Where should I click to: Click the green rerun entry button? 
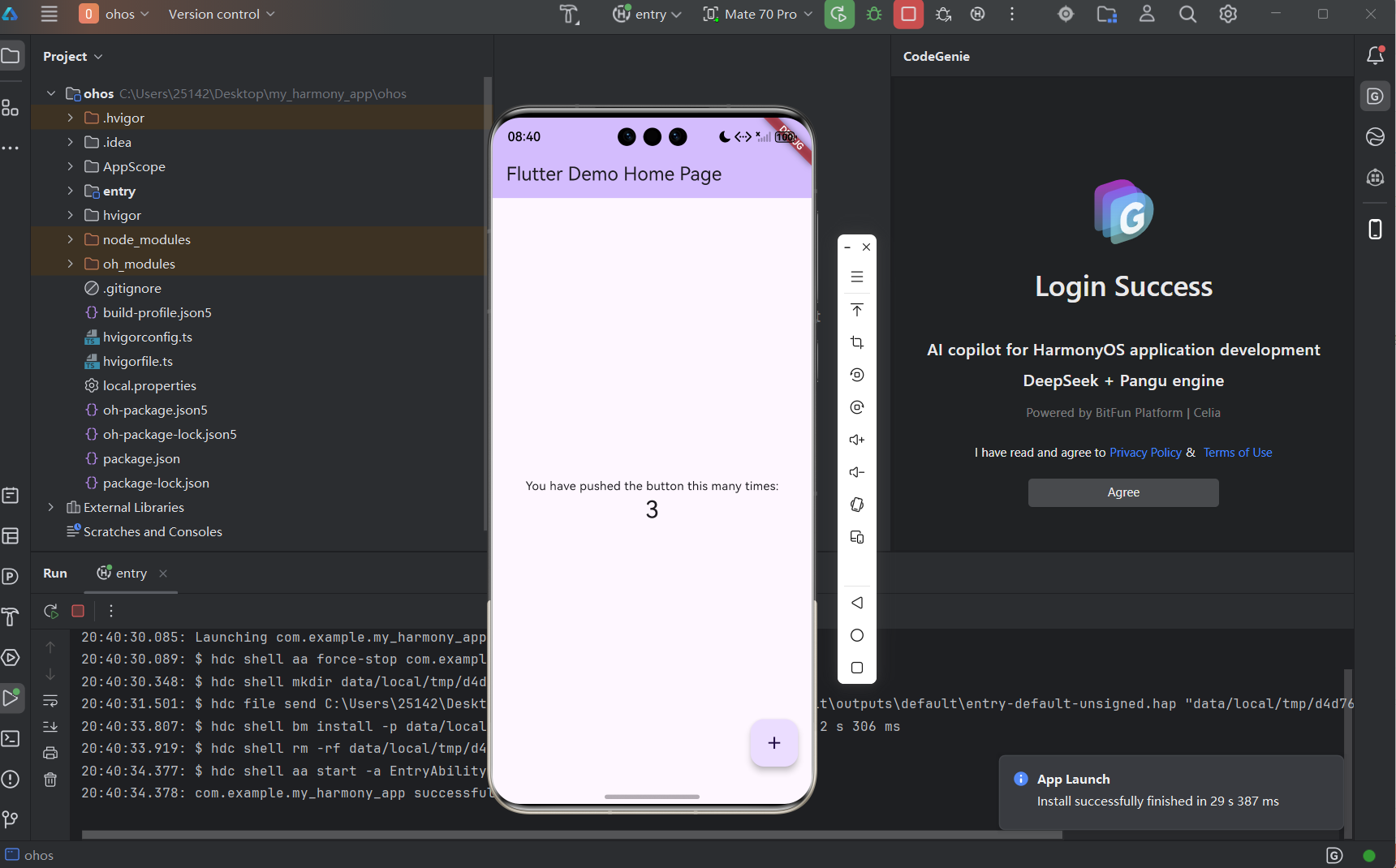pos(839,14)
